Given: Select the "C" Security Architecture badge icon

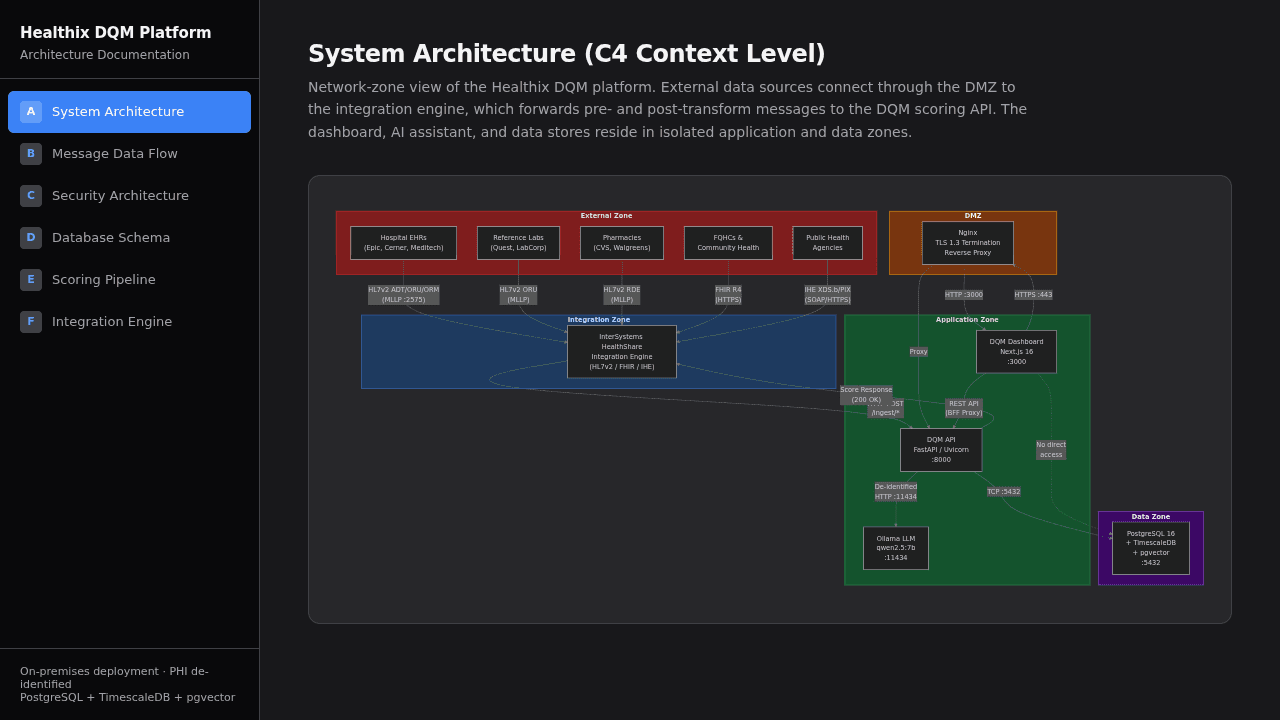Looking at the screenshot, I should 30,195.
